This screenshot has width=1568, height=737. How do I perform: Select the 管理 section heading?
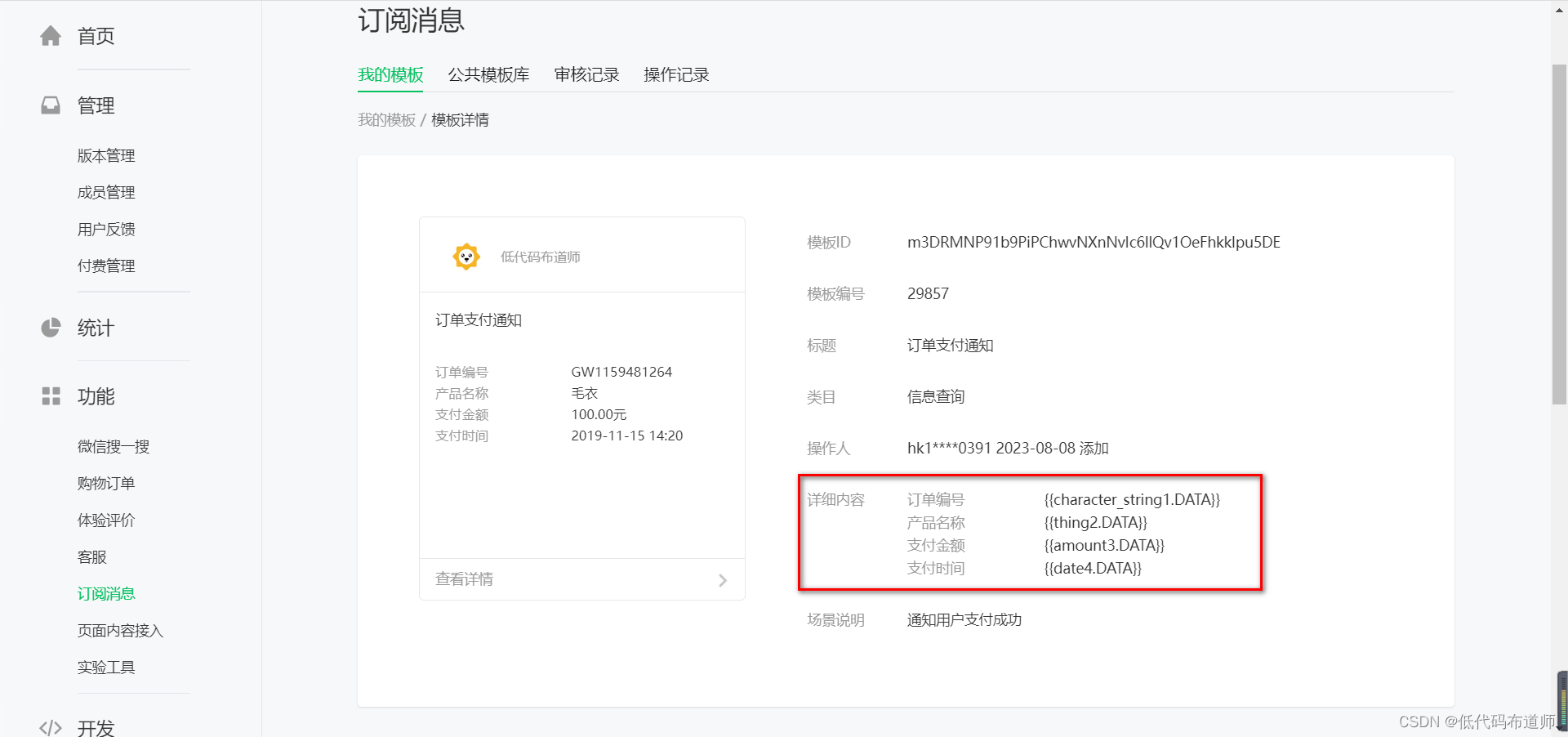[x=96, y=105]
